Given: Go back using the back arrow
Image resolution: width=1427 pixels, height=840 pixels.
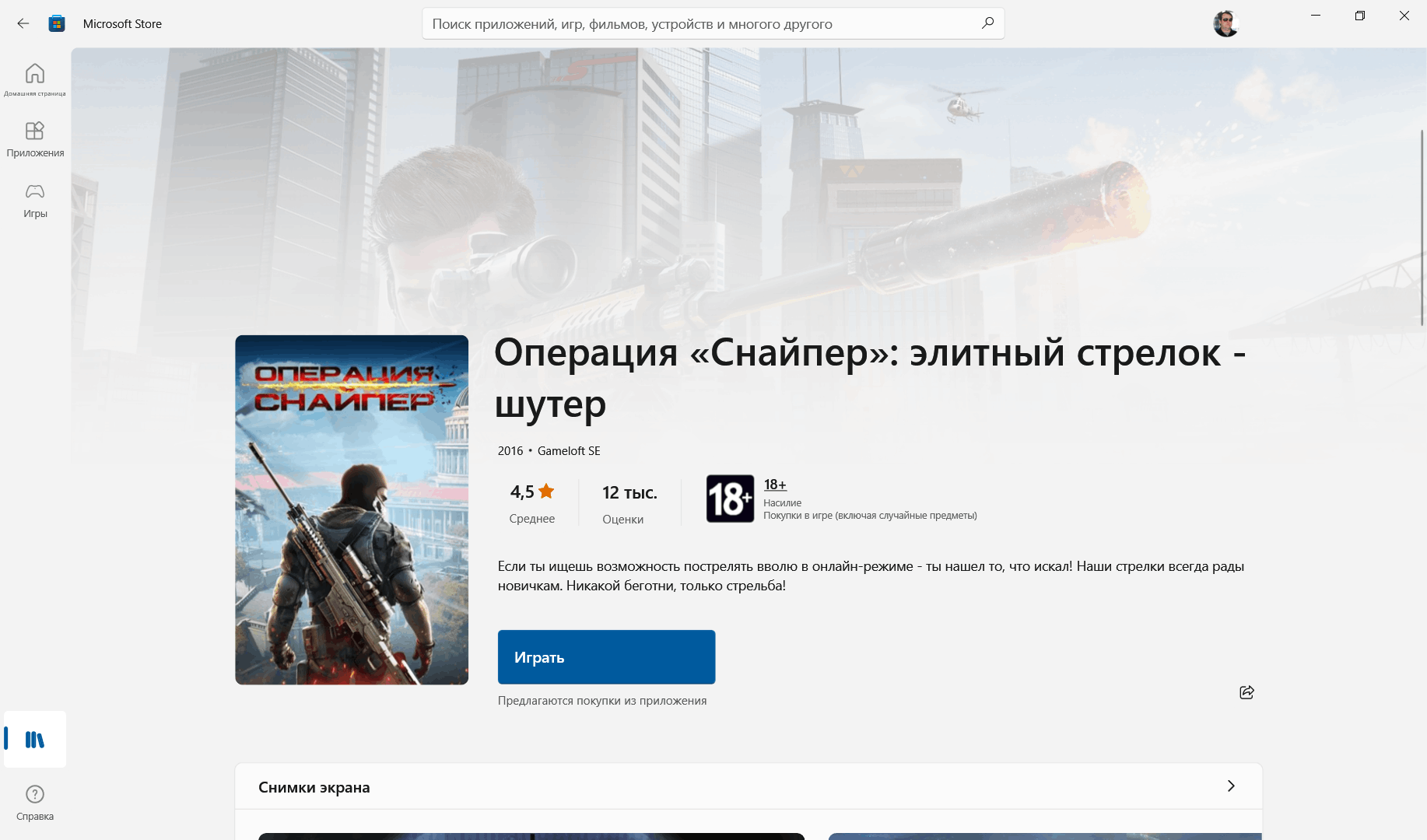Looking at the screenshot, I should pyautogui.click(x=23, y=23).
